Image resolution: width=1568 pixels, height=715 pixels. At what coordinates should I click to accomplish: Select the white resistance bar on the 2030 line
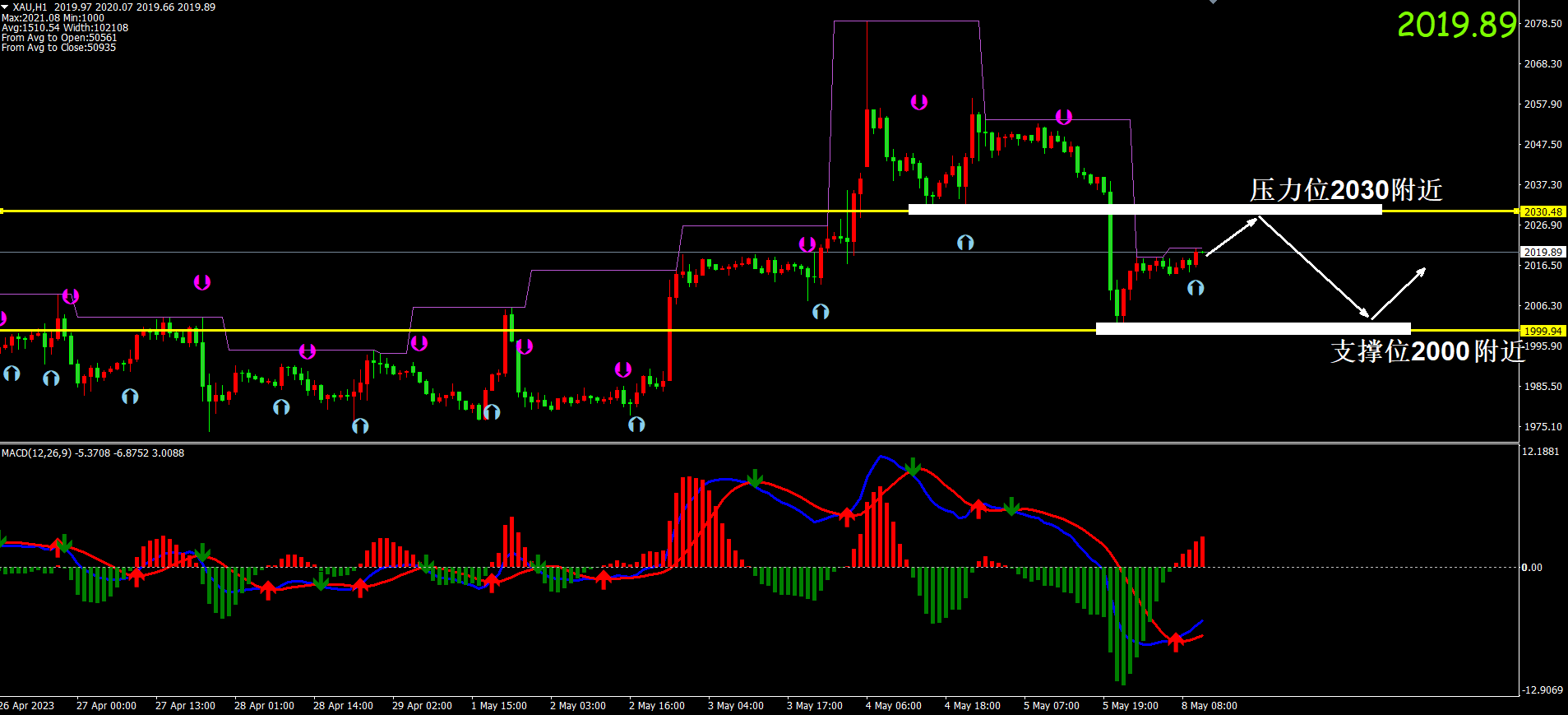point(1145,210)
